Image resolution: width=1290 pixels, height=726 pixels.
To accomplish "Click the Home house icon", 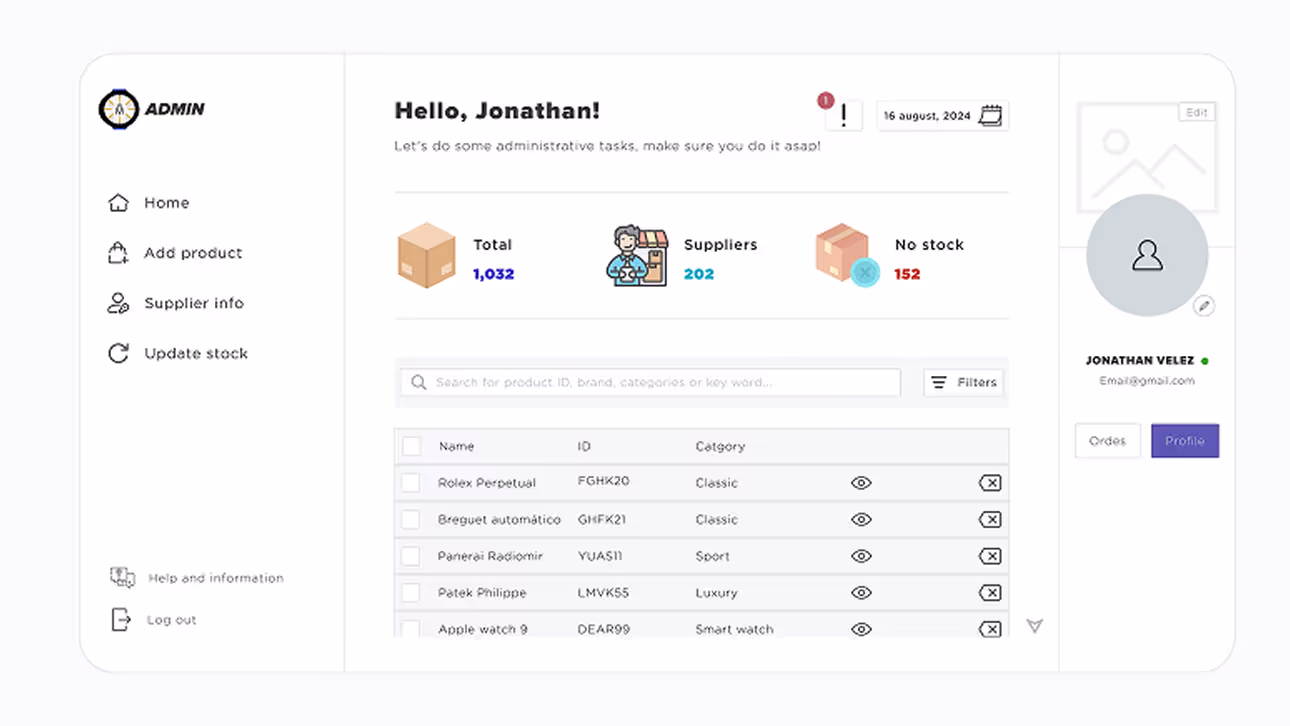I will tap(118, 203).
